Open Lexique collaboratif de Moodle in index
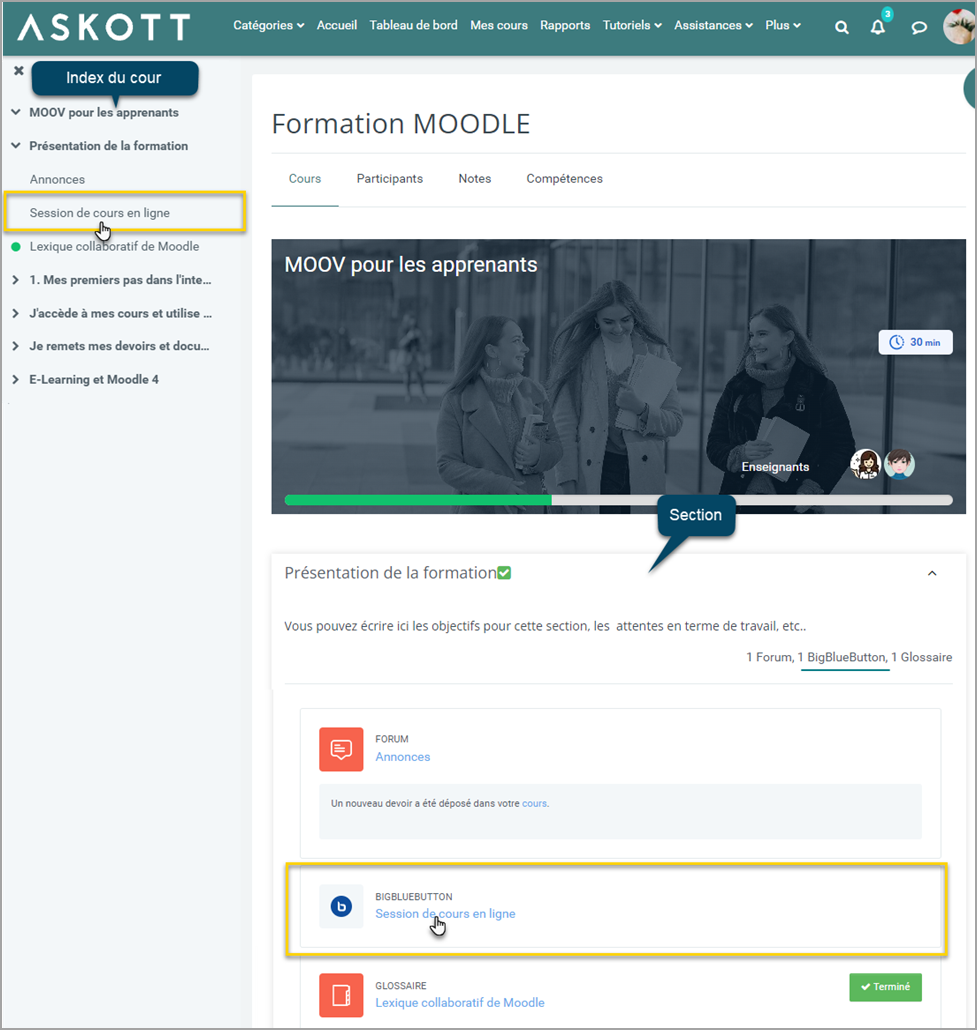The width and height of the screenshot is (977, 1030). [114, 246]
